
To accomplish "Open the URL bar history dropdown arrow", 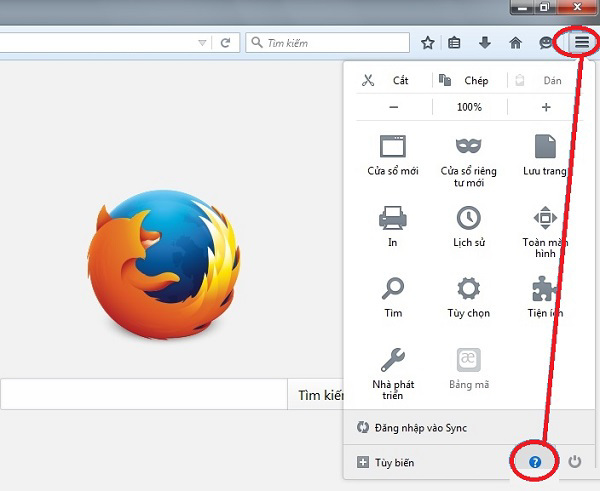I will tap(203, 43).
